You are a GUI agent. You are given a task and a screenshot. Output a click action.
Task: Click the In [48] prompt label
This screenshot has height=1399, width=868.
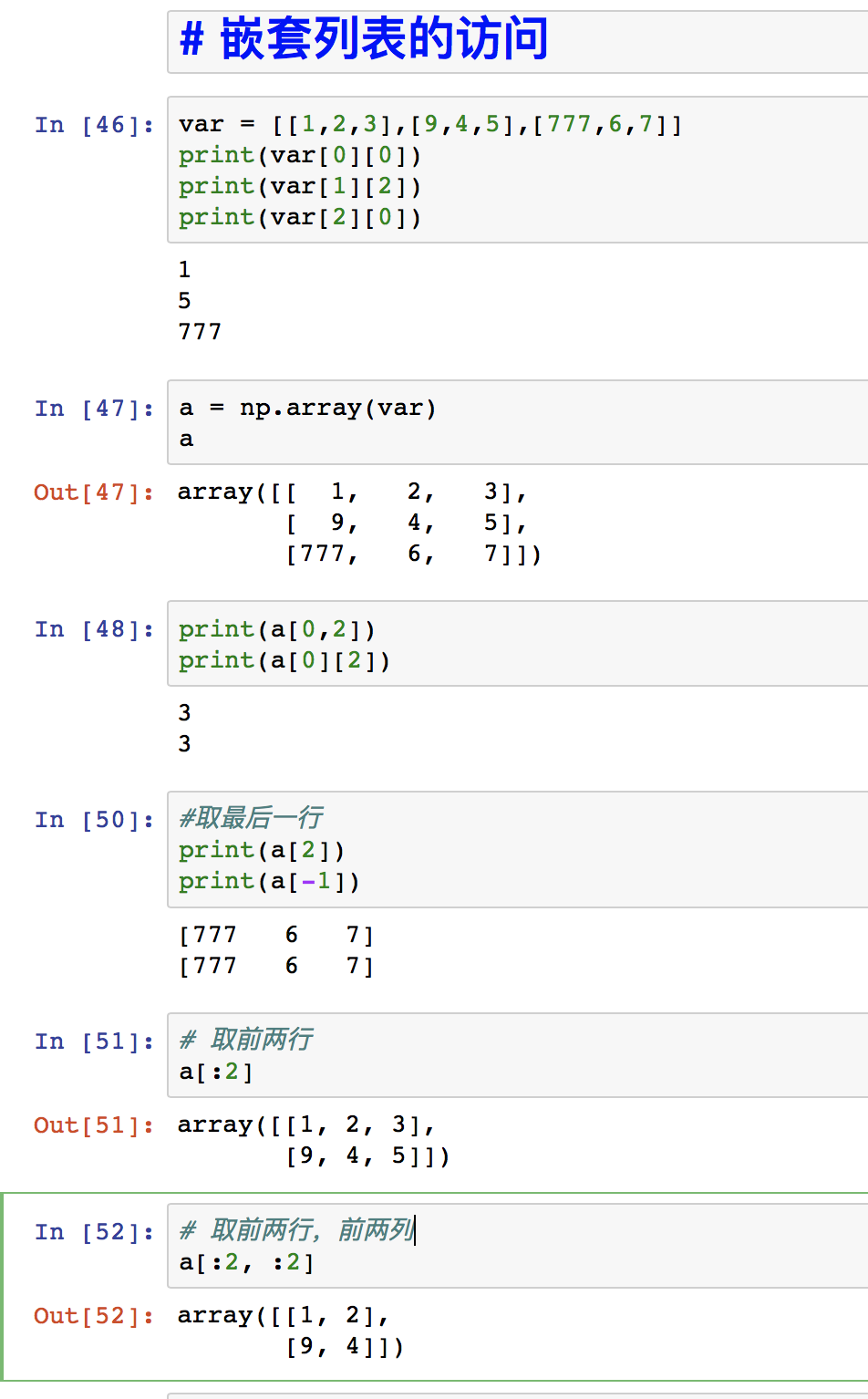point(94,629)
